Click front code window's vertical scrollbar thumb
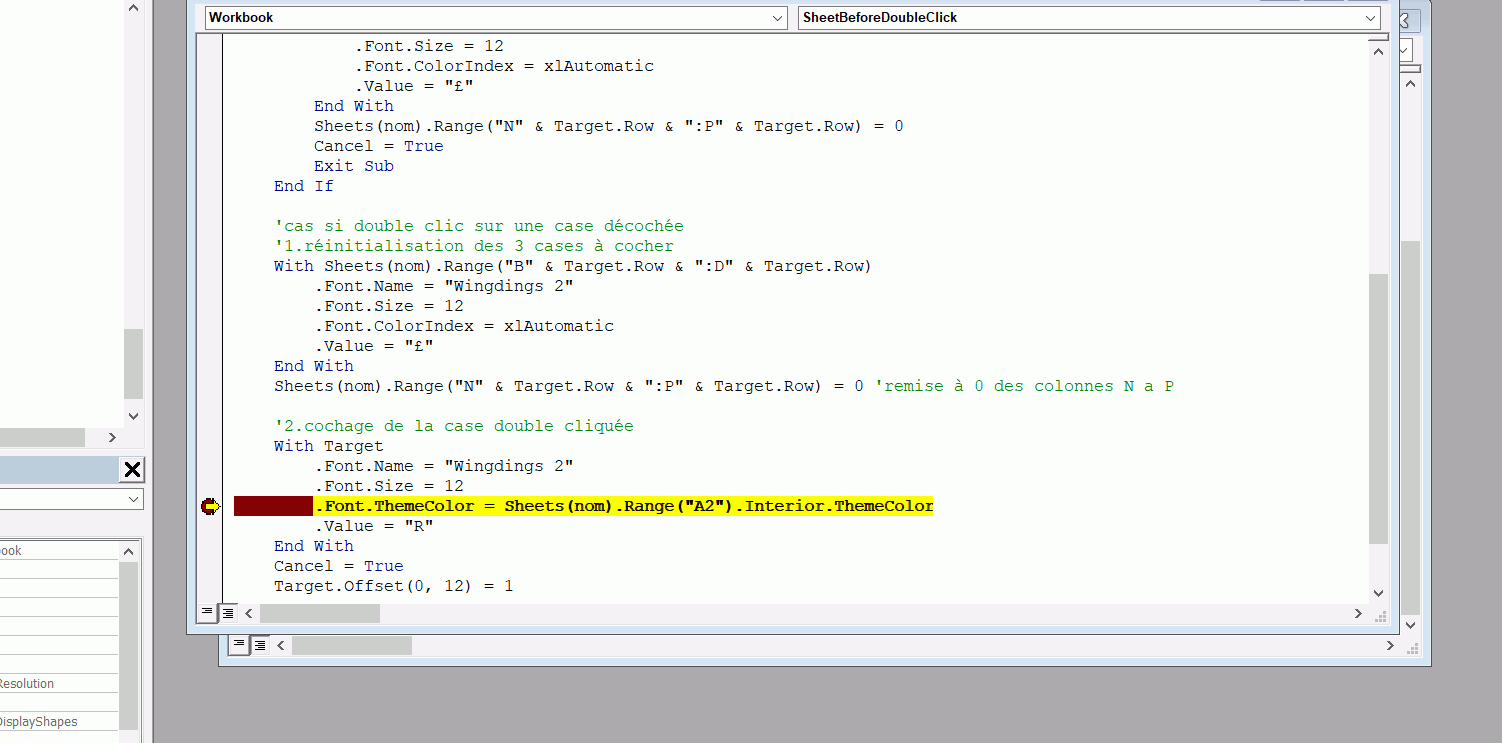Image resolution: width=1502 pixels, height=743 pixels. coord(1379,408)
